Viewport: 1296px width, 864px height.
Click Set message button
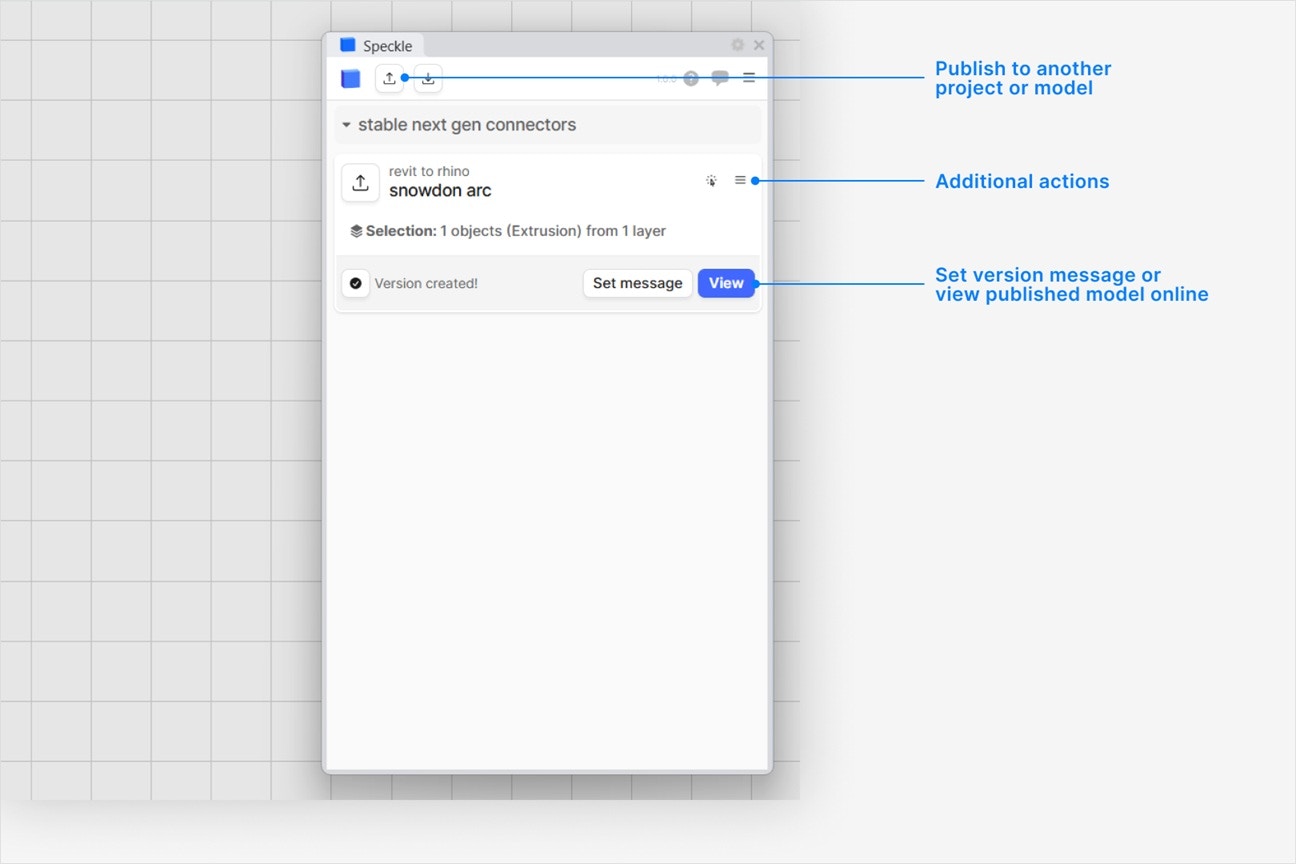click(638, 283)
